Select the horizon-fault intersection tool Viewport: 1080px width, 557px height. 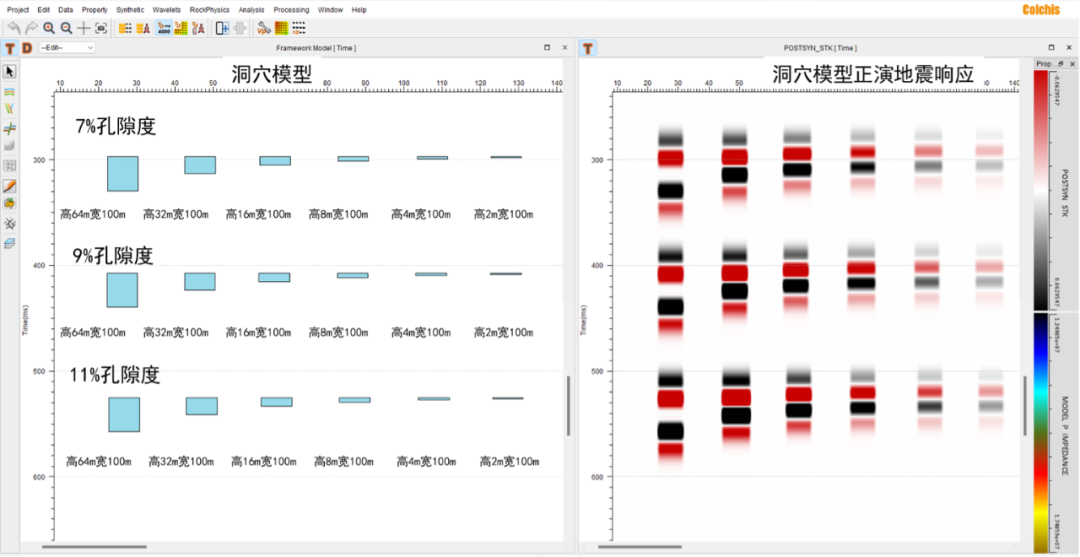(x=10, y=129)
